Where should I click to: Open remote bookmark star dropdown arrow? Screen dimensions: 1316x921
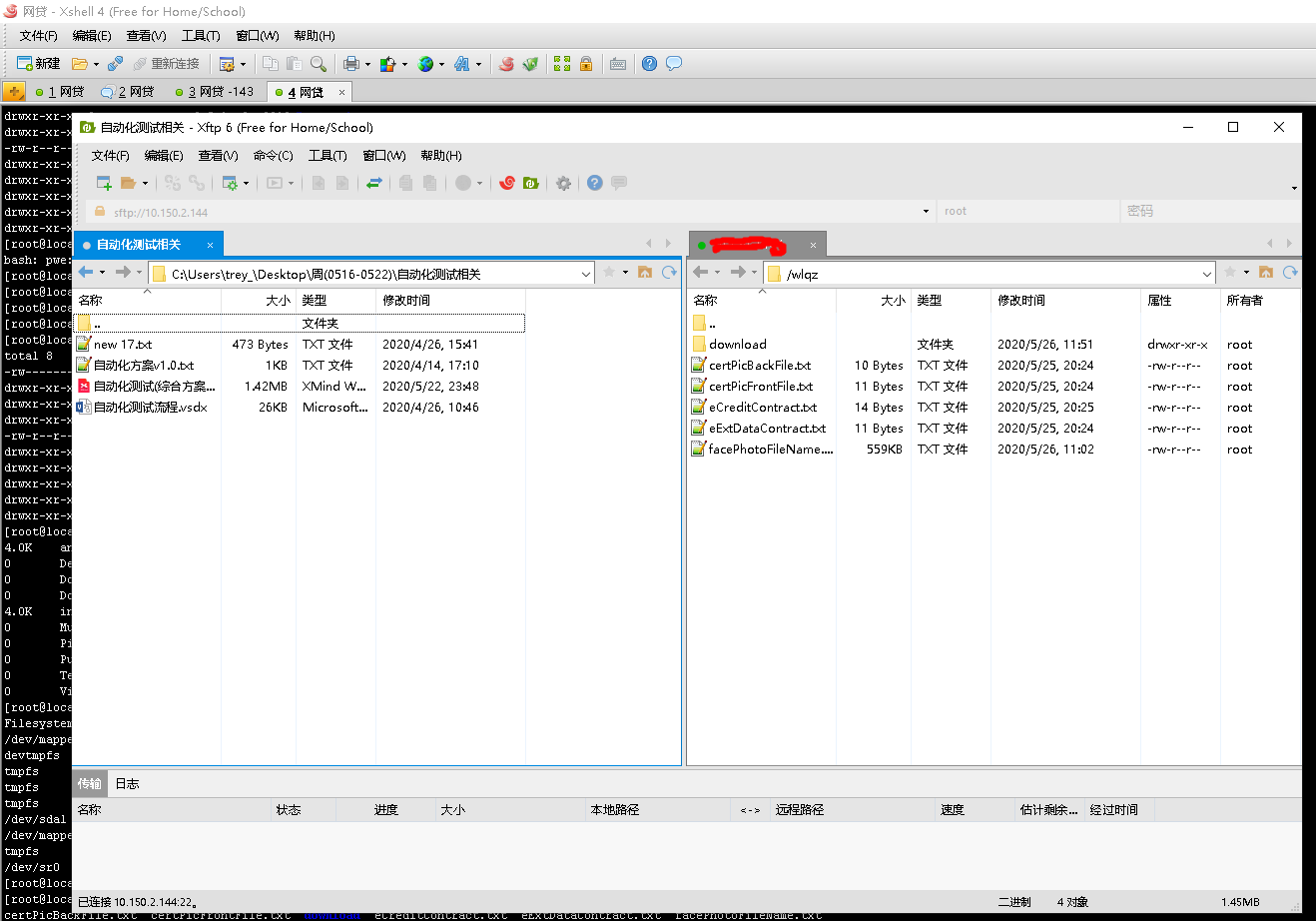pos(1247,272)
